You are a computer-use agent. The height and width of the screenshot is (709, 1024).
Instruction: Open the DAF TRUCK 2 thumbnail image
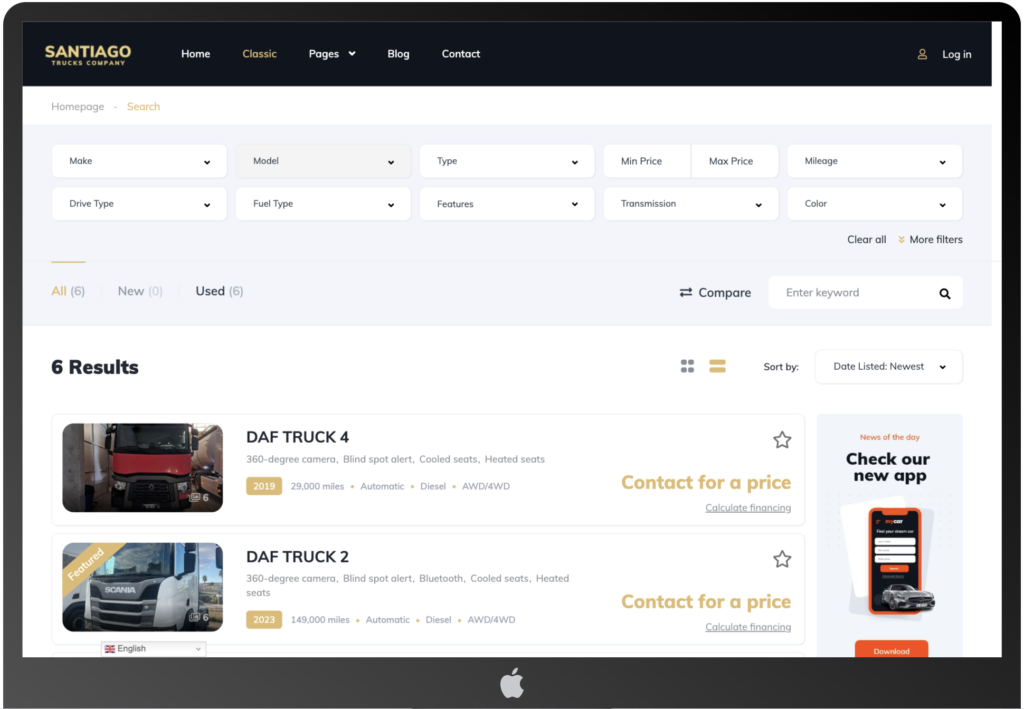click(142, 587)
